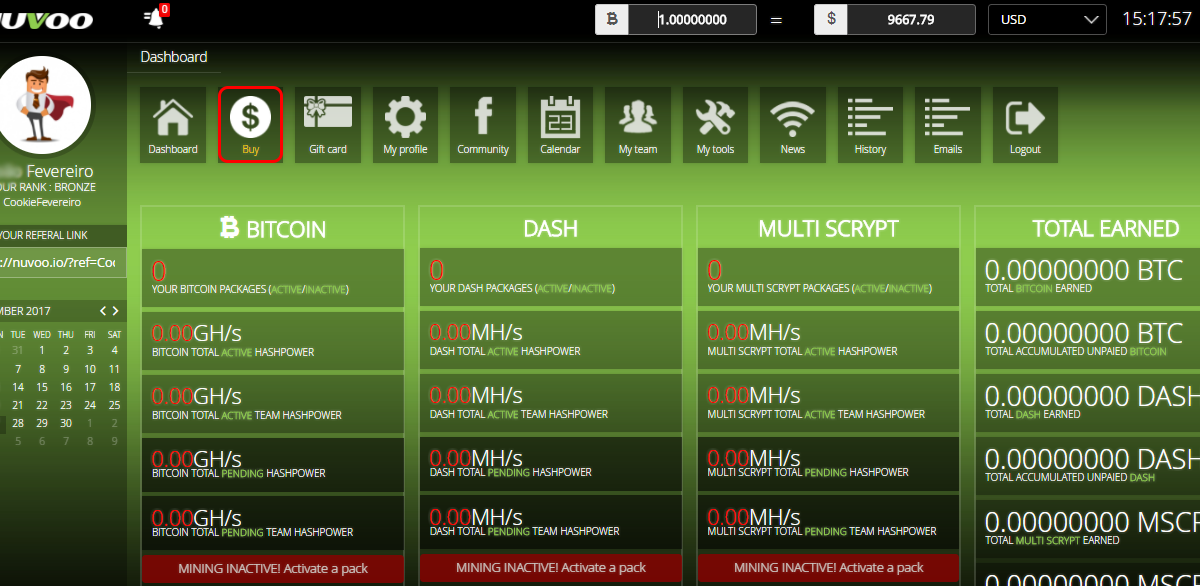Click INACTIVE link in Dash packages

(x=592, y=289)
